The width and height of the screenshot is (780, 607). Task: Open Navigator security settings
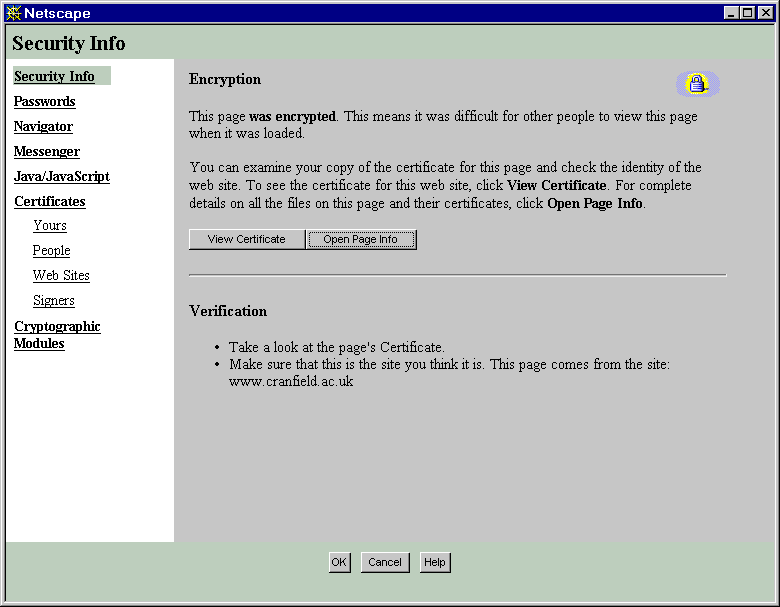(x=43, y=126)
